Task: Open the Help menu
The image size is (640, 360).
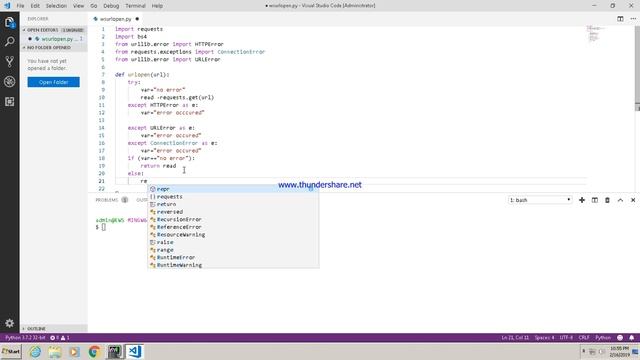Action: pos(157,6)
